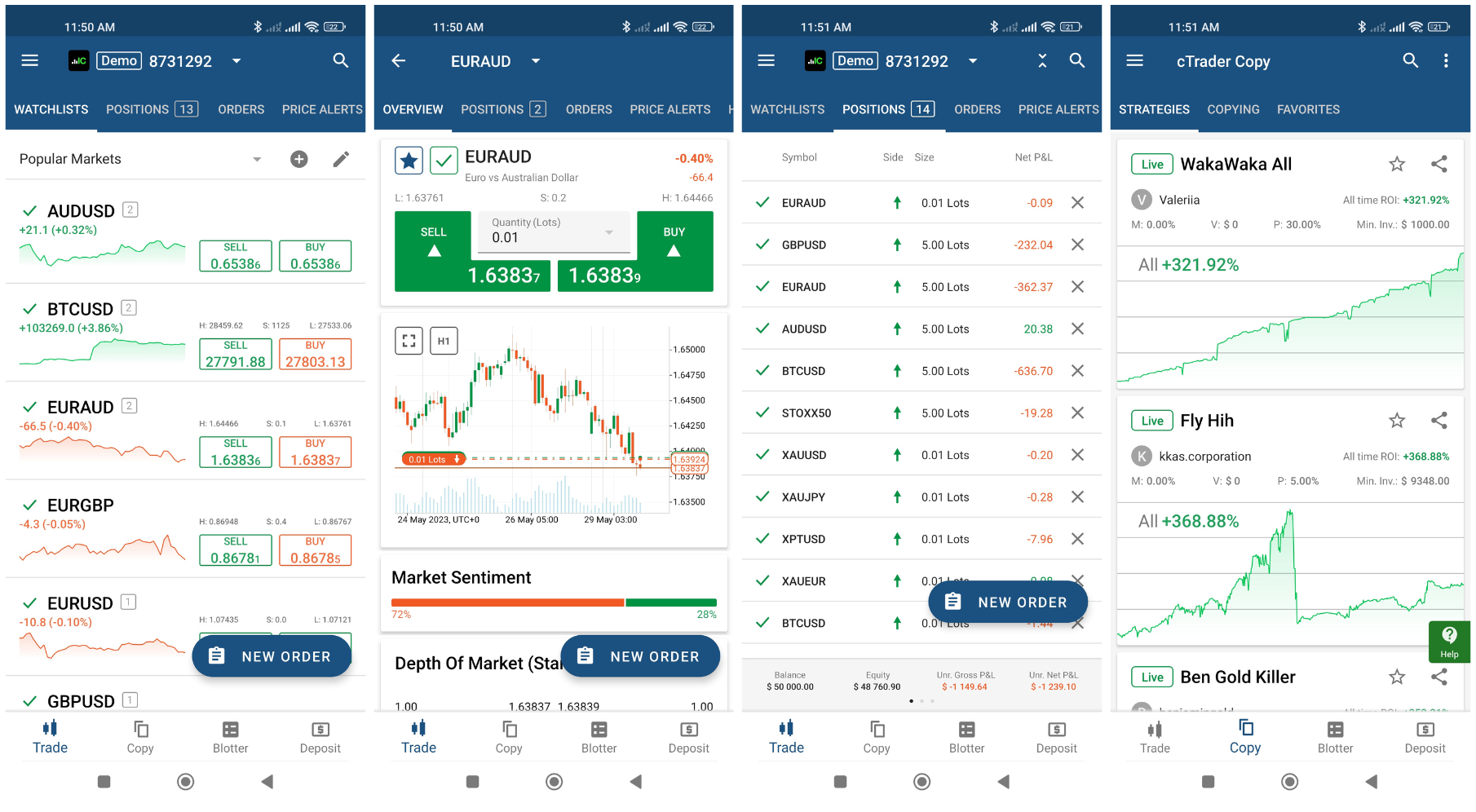Share the WakaWaka All strategy
1476x812 pixels.
1439,164
